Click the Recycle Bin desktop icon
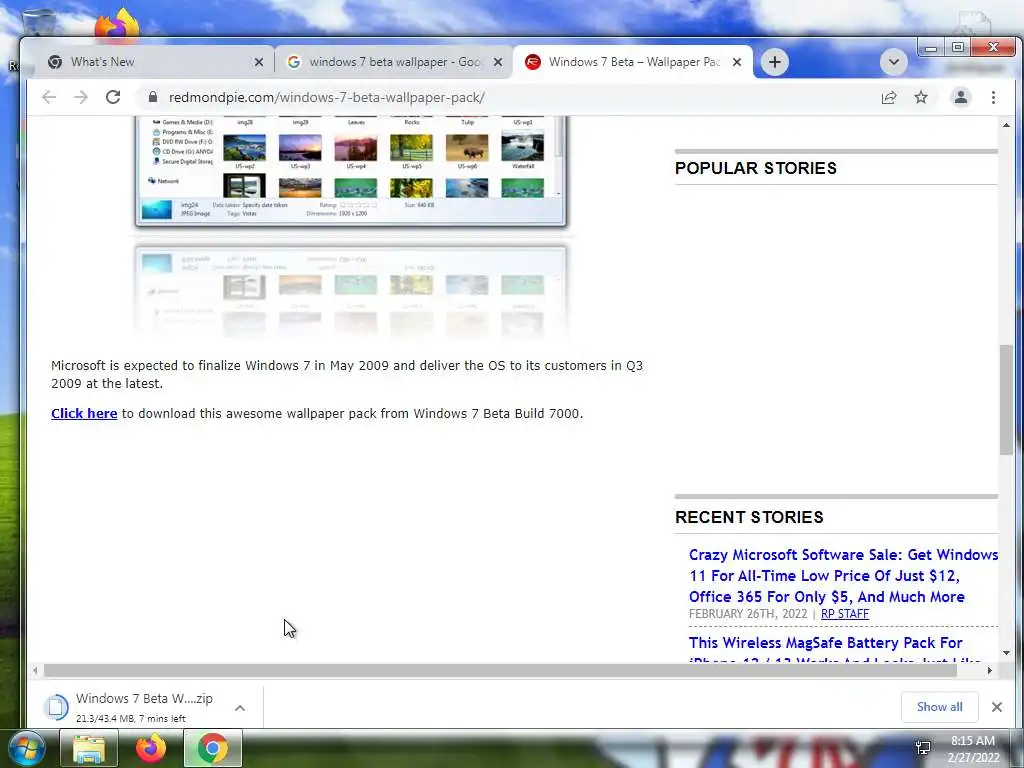Screen dimensions: 1024x768 (39, 24)
